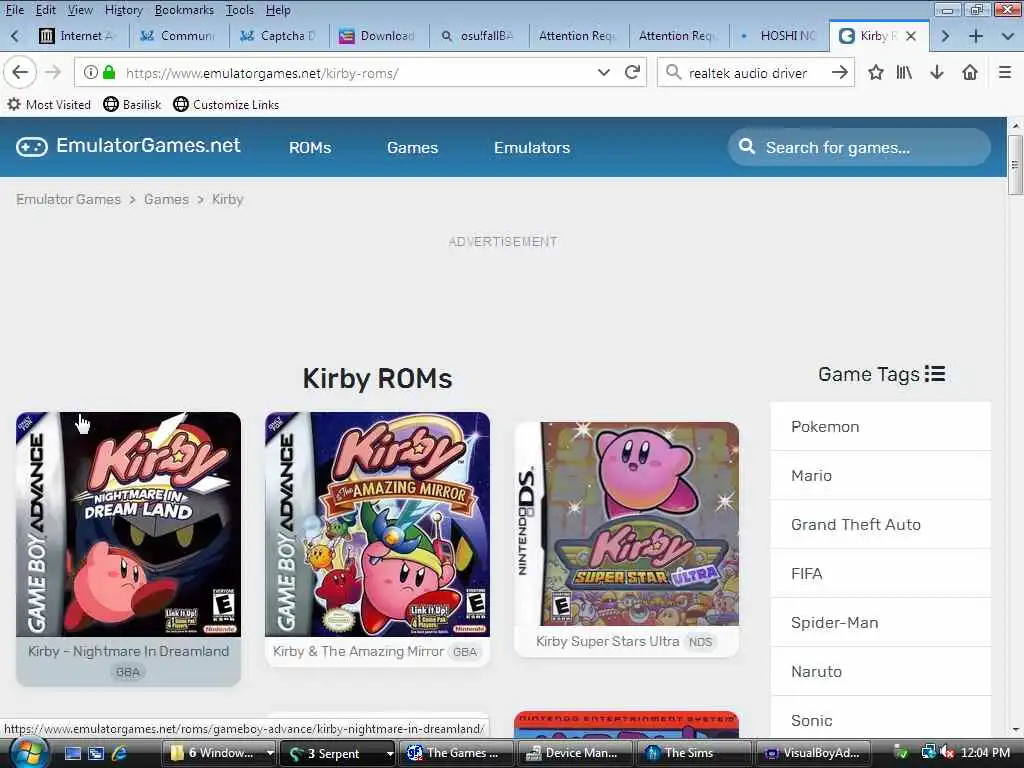1024x768 pixels.
Task: Switch to the HOSHI NO tab
Action: tap(779, 36)
